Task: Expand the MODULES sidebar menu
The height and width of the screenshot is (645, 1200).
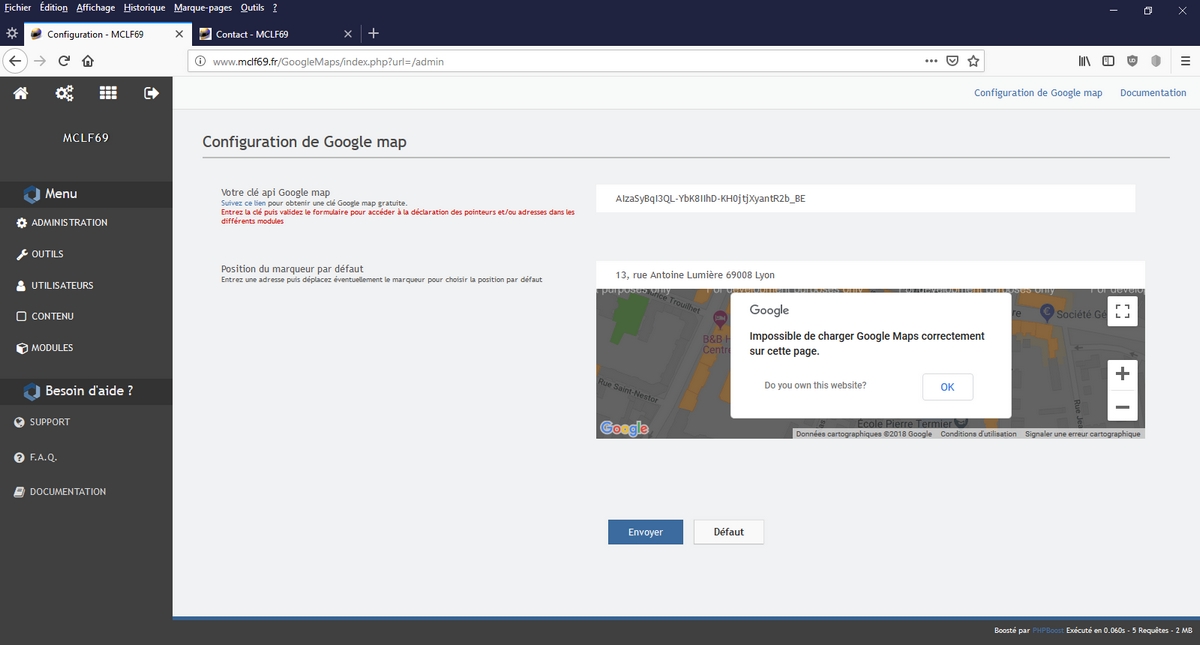Action: (52, 348)
